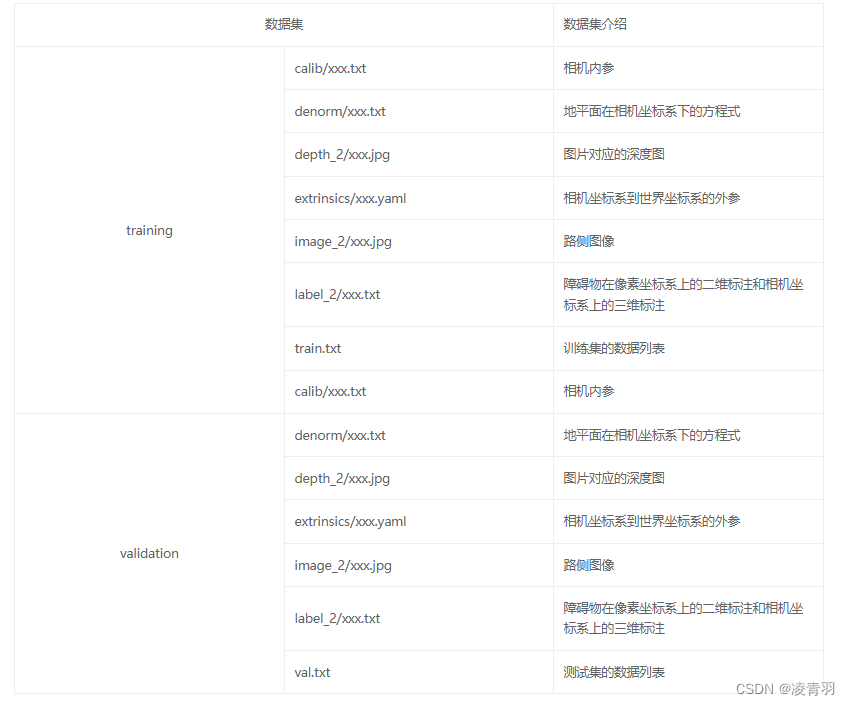Click the calib/xxx.txt entry under training
The height and width of the screenshot is (705, 850).
(330, 68)
